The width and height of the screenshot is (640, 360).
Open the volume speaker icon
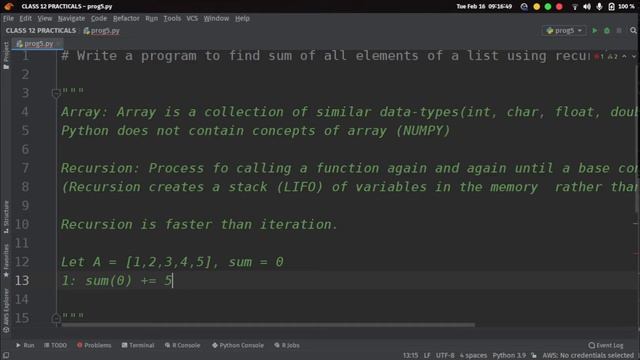click(587, 7)
